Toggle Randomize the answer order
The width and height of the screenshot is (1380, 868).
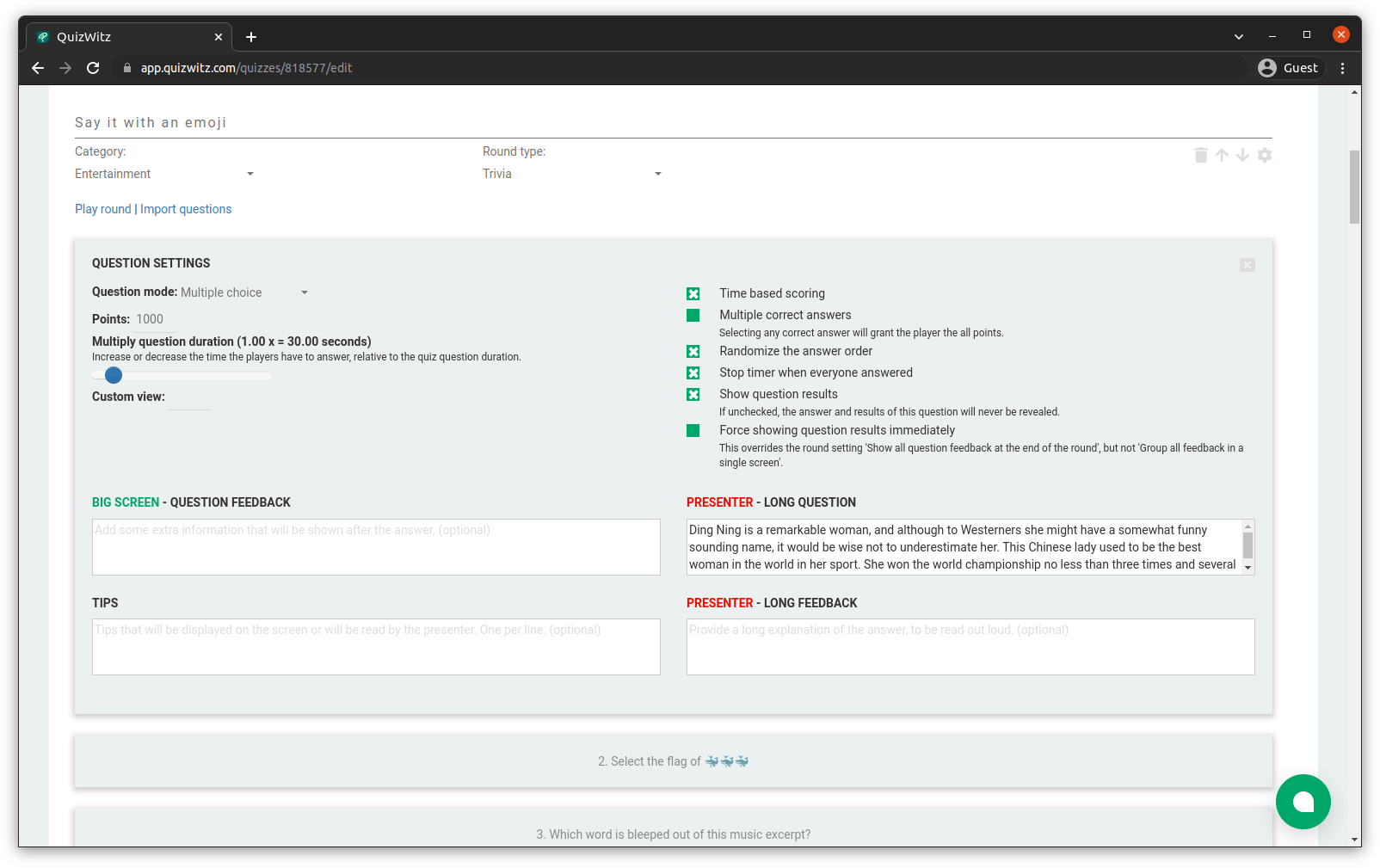point(693,352)
